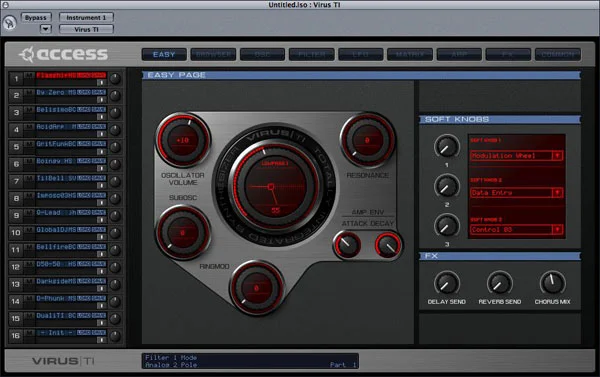
Task: Open the Soft Knob 1 Modulation Wheel dropdown
Action: [516, 156]
